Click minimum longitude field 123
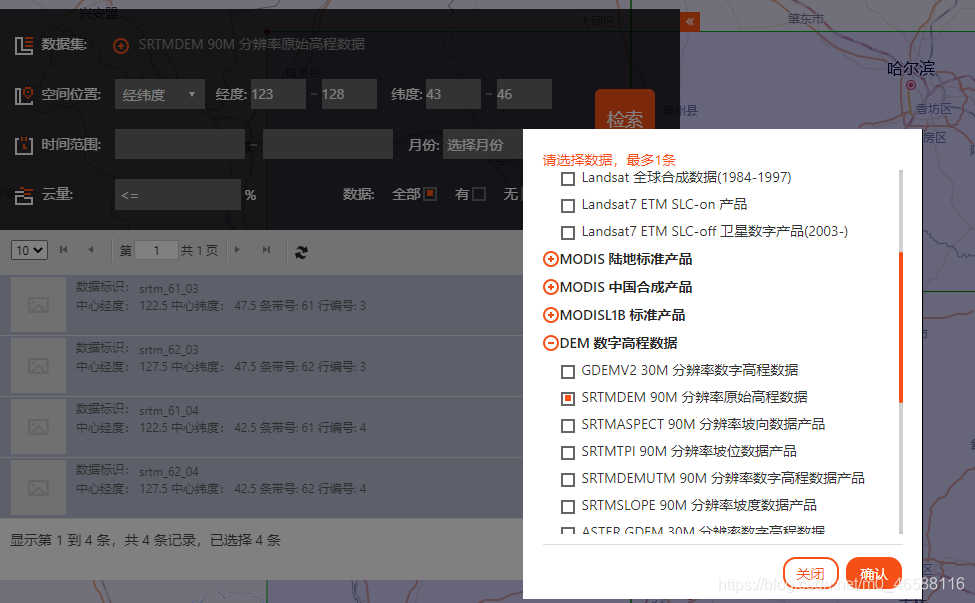Screen dimensions: 975x603 click(x=278, y=94)
